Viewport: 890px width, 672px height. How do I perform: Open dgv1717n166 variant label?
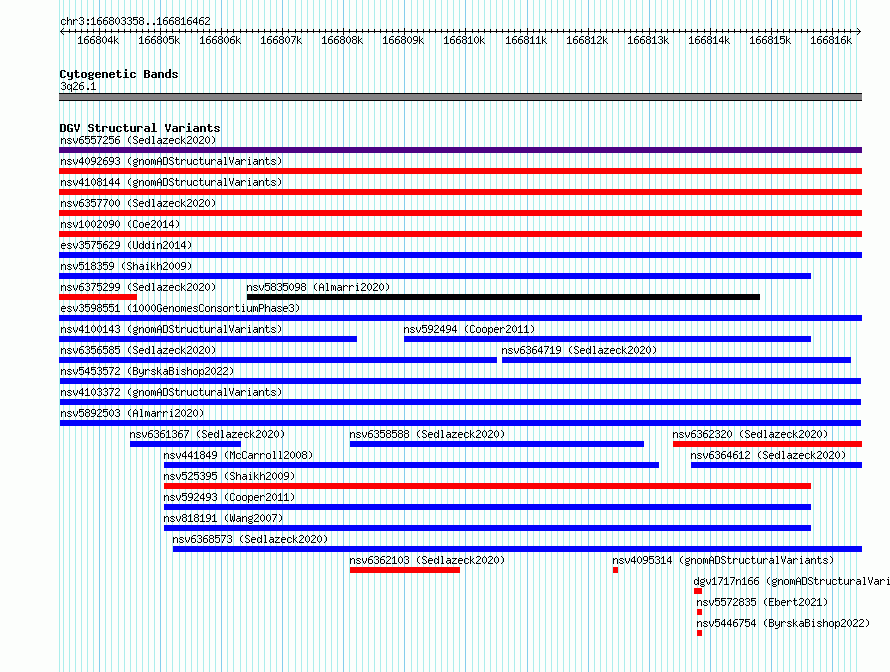[791, 581]
